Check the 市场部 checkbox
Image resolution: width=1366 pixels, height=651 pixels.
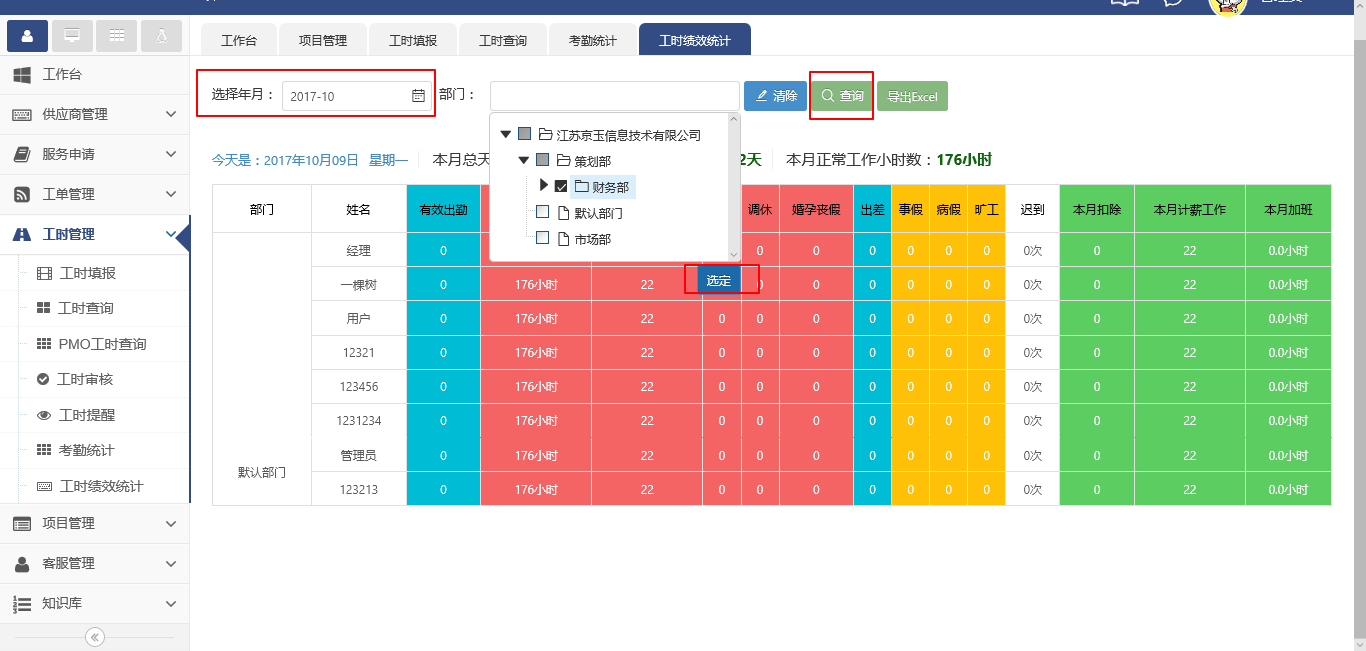tap(545, 239)
